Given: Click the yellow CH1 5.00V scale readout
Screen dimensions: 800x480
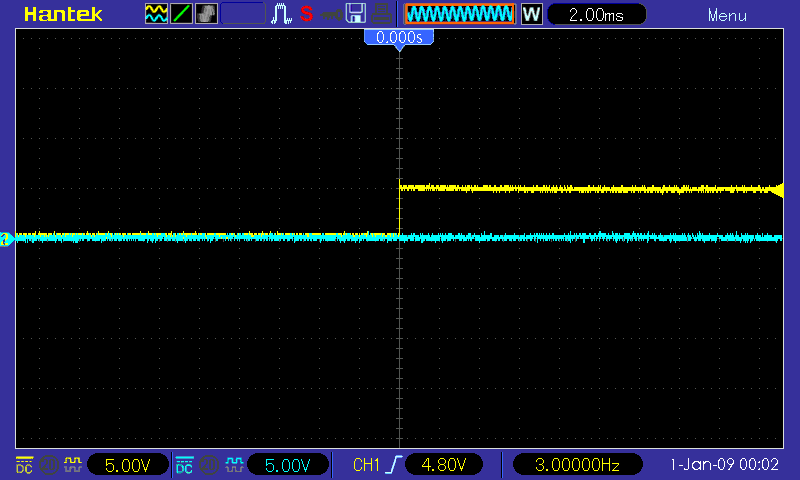Looking at the screenshot, I should pos(128,465).
